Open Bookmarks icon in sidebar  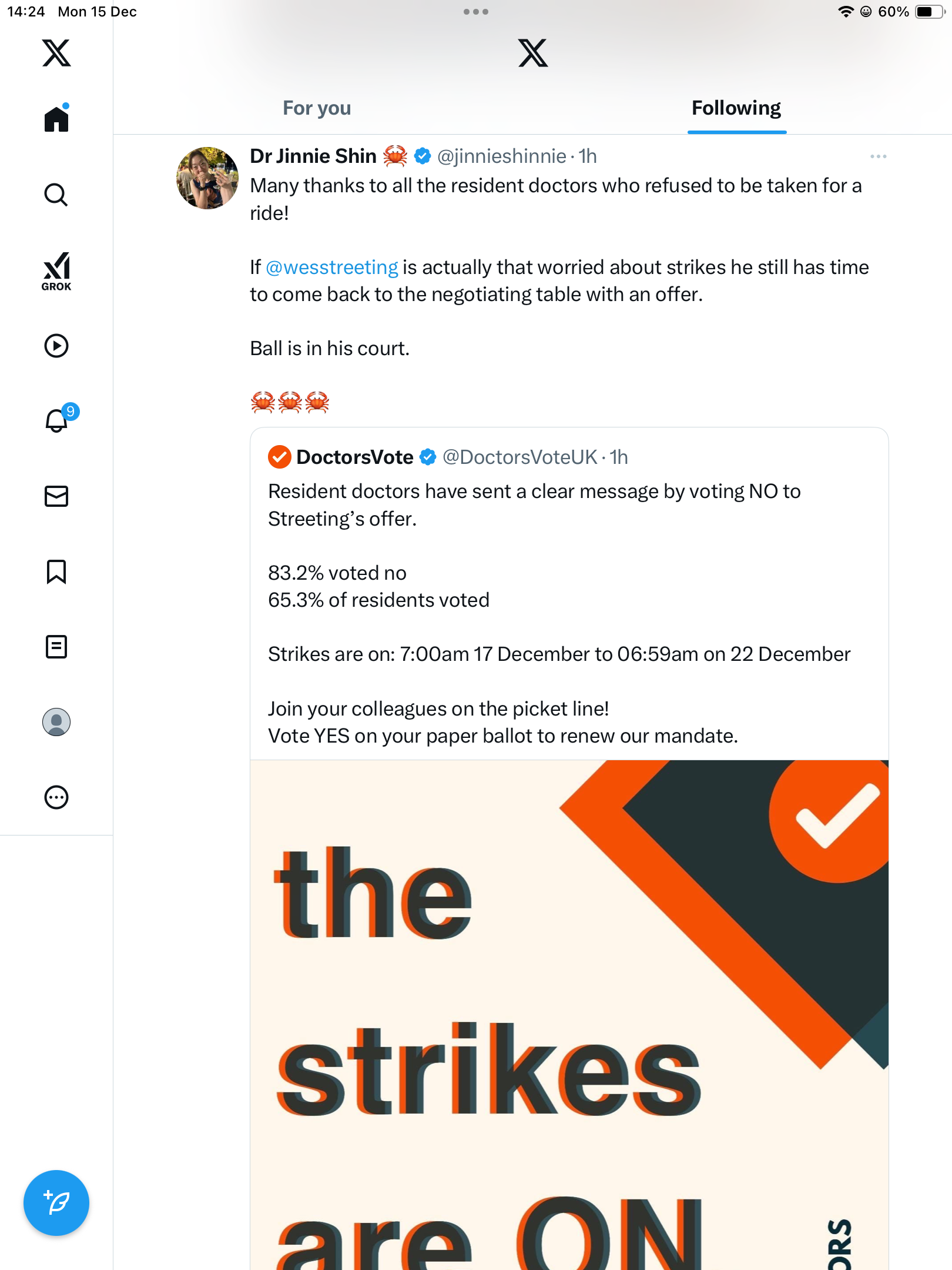(x=56, y=571)
